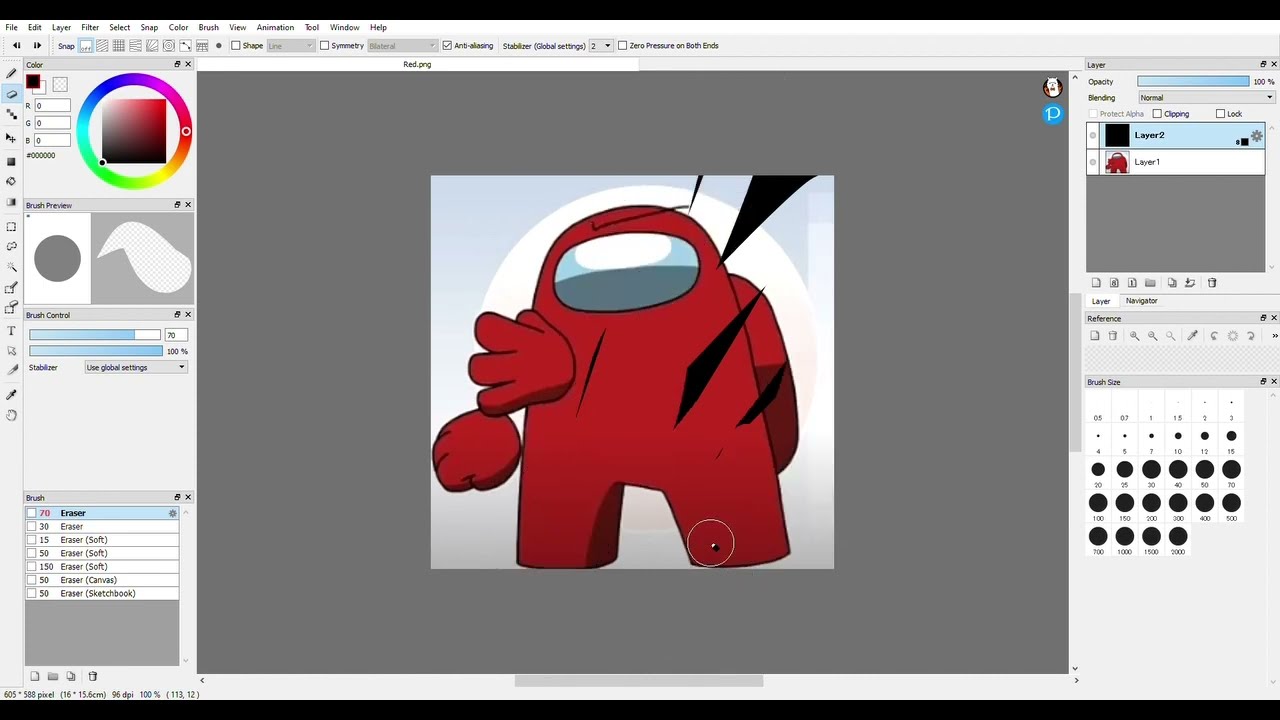Select the Fill rectangle tool
1280x720 pixels.
coord(11,161)
